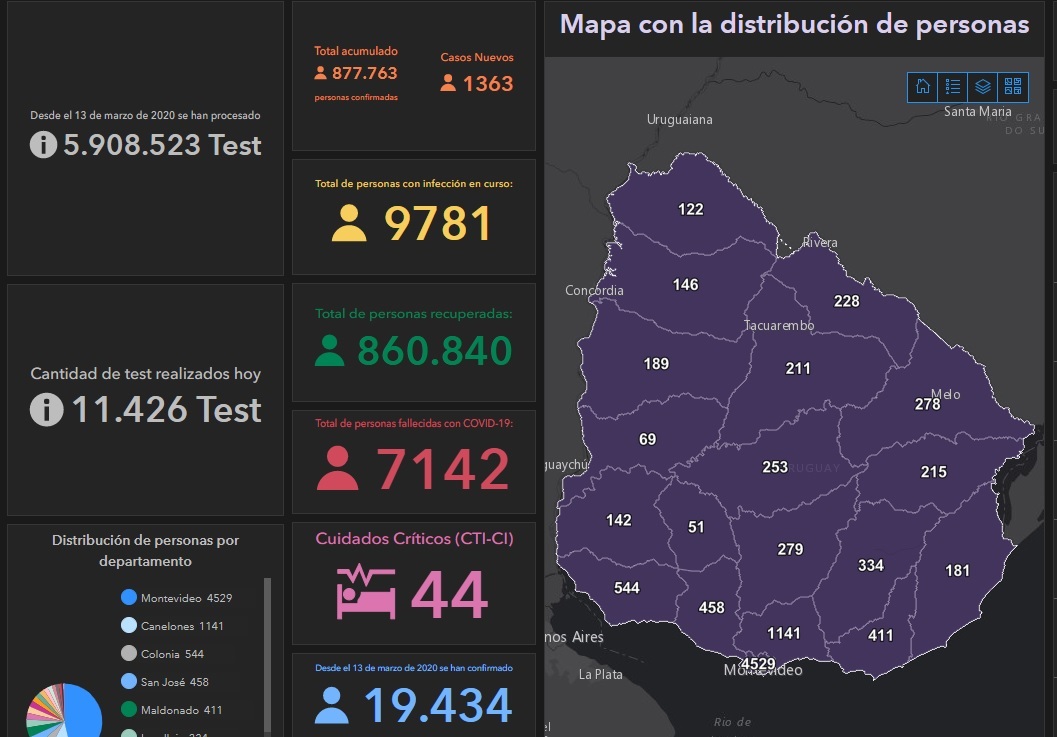Click the 228 Rivera department on map
Image resolution: width=1057 pixels, height=737 pixels.
[846, 301]
